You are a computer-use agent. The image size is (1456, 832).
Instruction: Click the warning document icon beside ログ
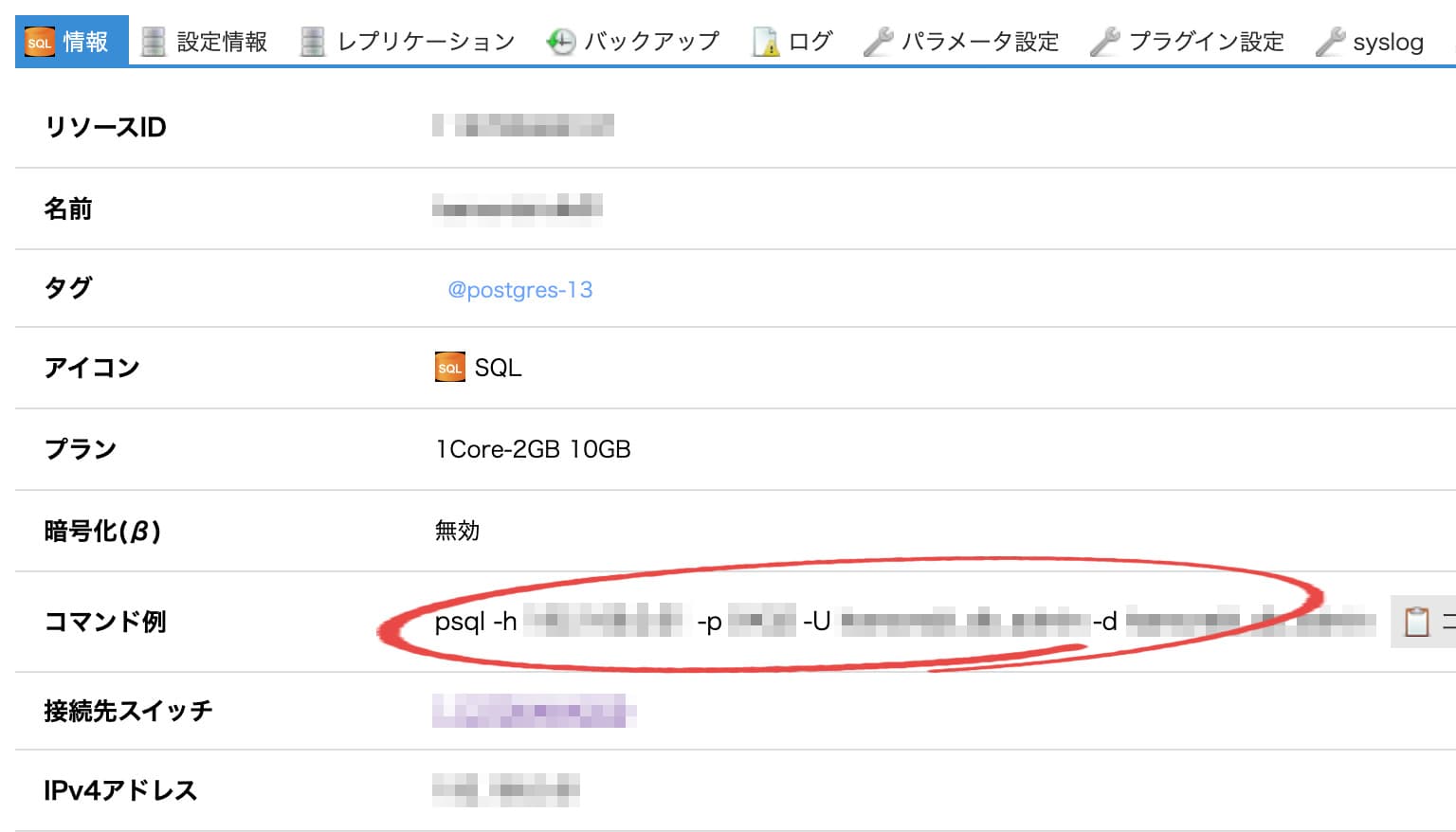[765, 42]
